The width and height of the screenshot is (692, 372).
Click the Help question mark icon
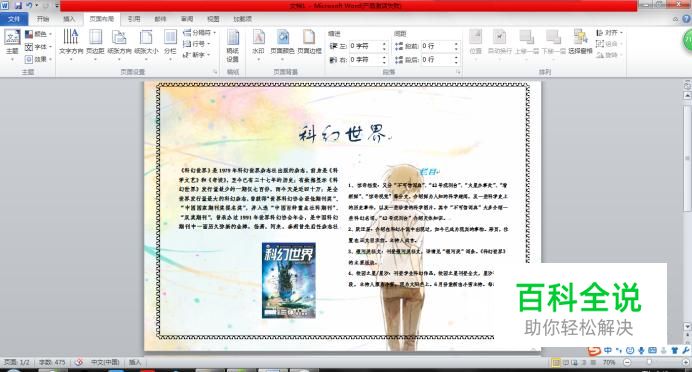coord(686,19)
